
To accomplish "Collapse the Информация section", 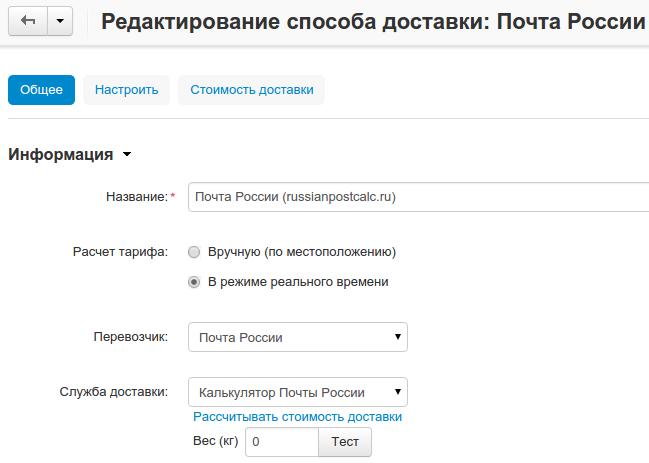I will (70, 154).
